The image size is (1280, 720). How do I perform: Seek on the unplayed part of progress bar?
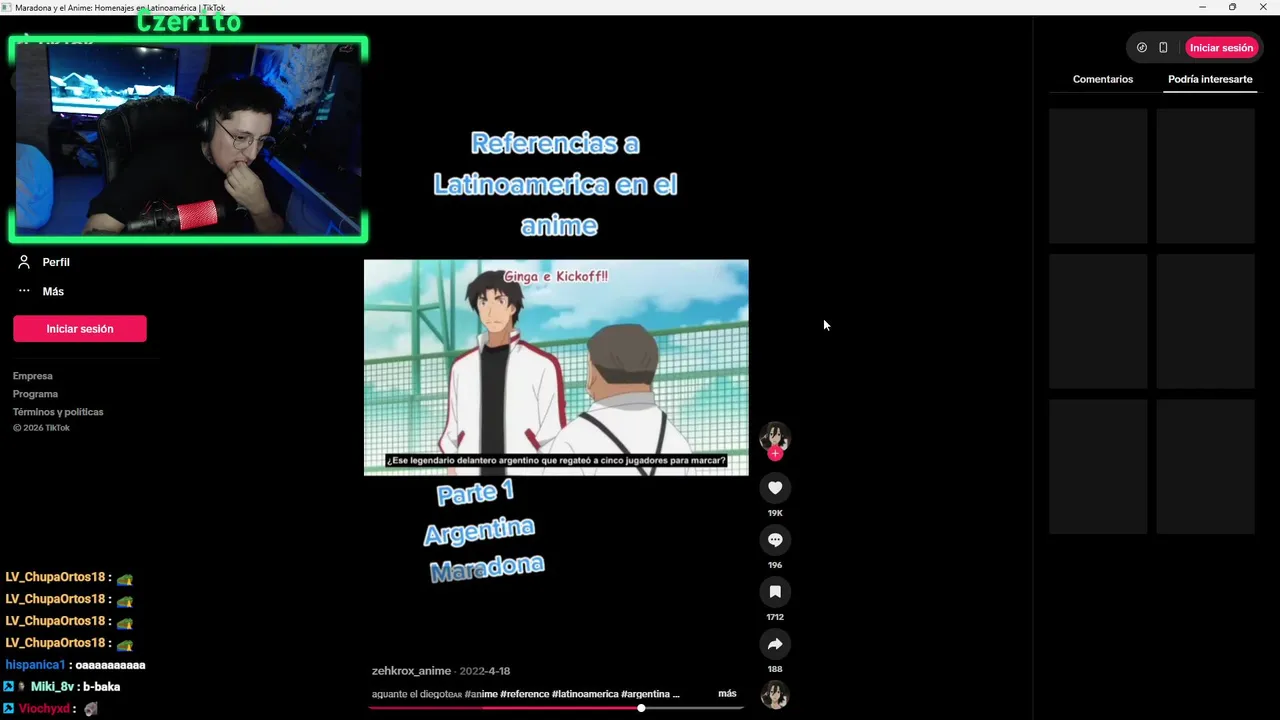(695, 708)
